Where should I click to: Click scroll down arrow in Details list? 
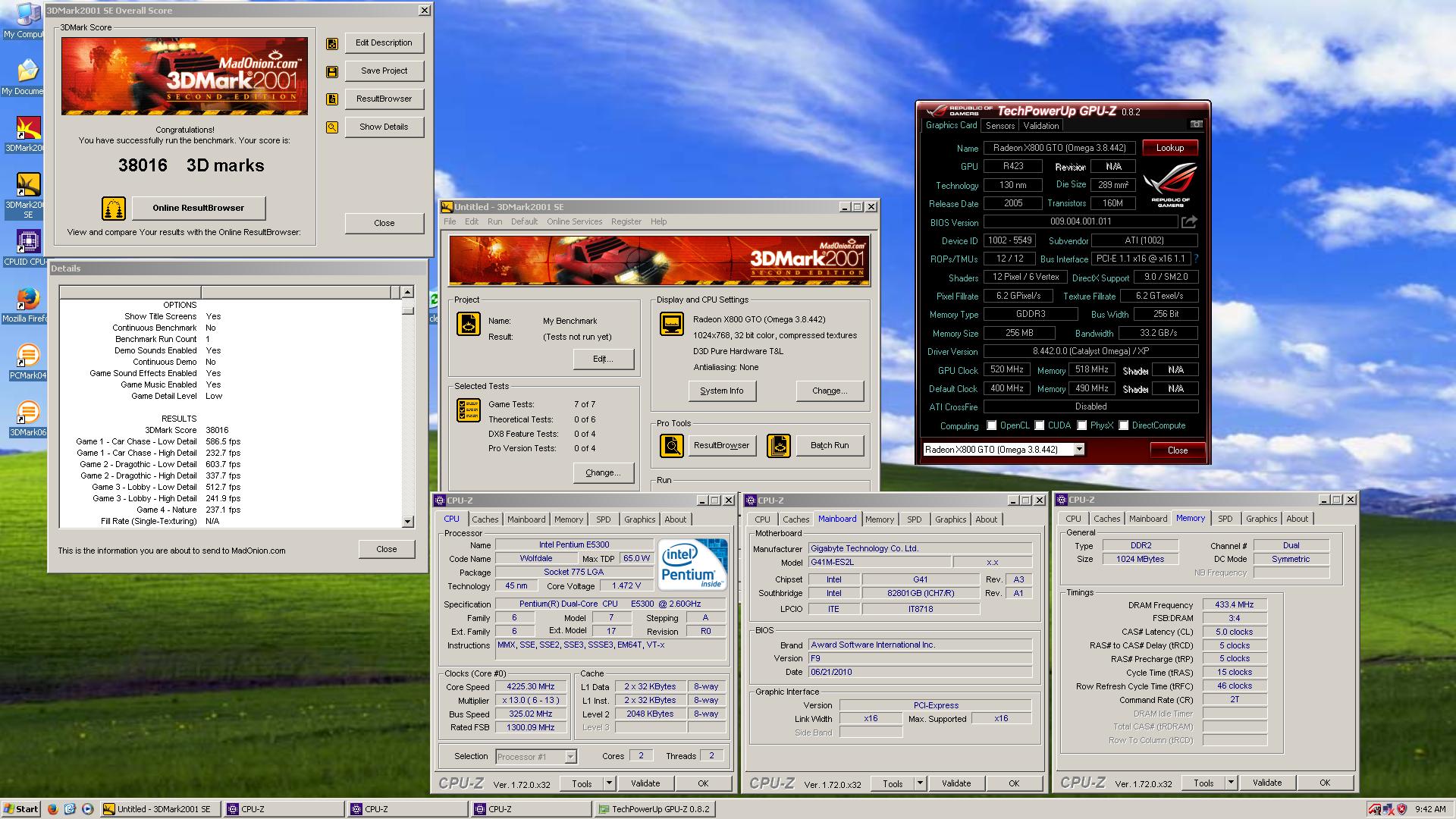click(x=407, y=522)
